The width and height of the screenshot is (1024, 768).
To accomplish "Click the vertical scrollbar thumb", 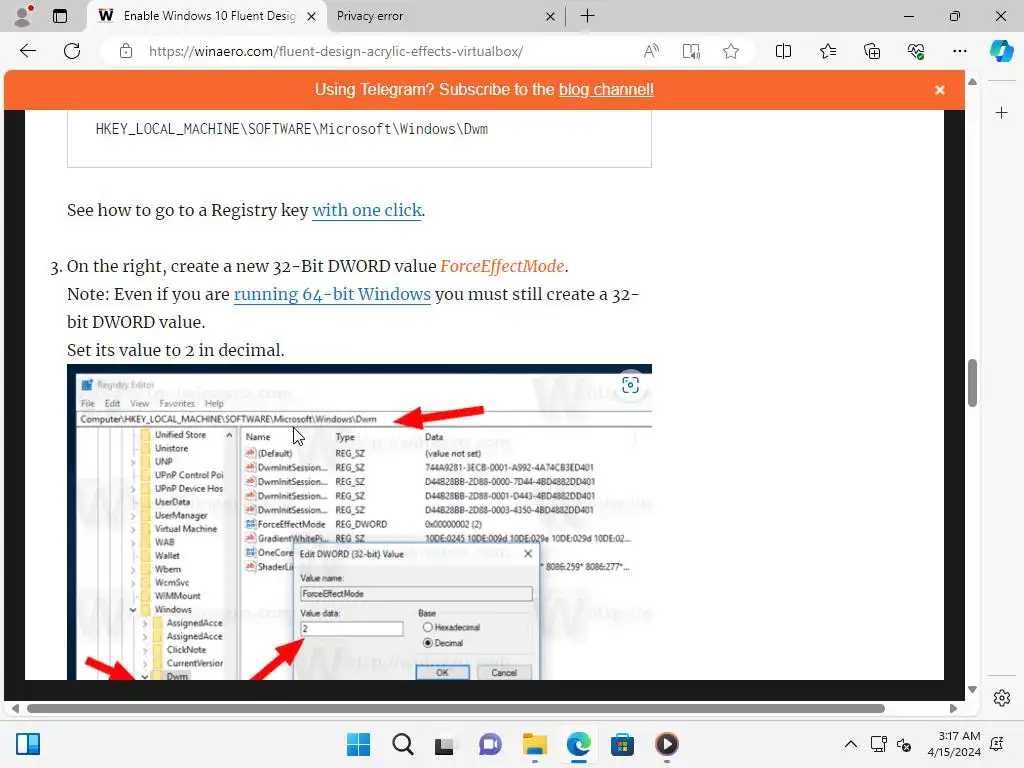I will pyautogui.click(x=972, y=383).
